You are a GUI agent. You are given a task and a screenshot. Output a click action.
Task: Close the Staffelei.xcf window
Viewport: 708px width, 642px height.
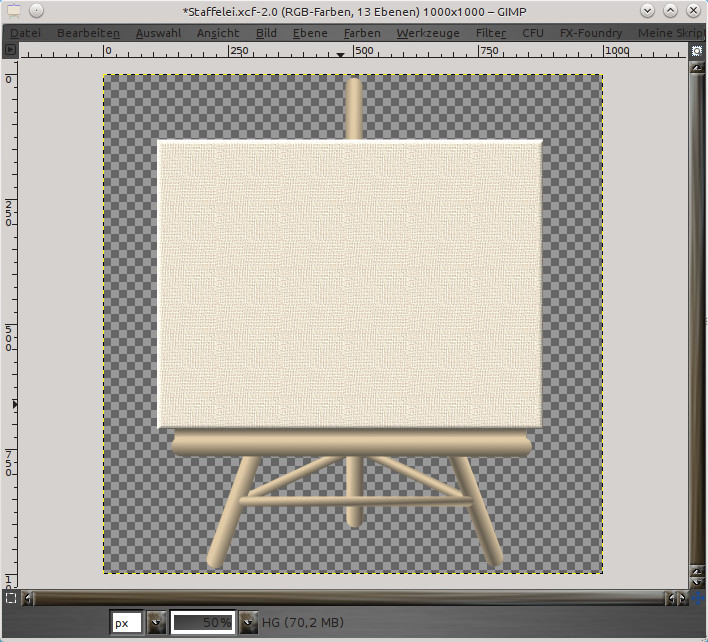click(x=691, y=10)
